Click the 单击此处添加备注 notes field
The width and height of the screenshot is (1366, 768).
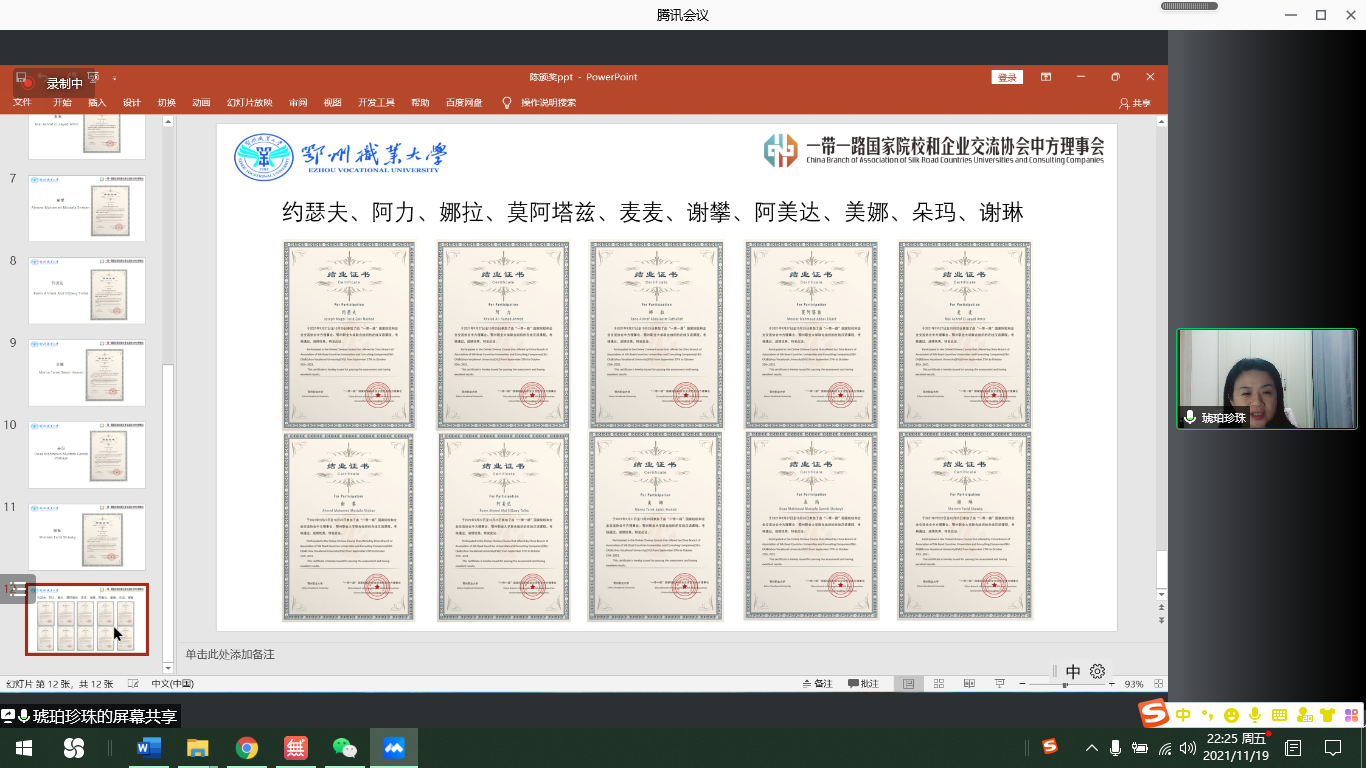click(230, 654)
